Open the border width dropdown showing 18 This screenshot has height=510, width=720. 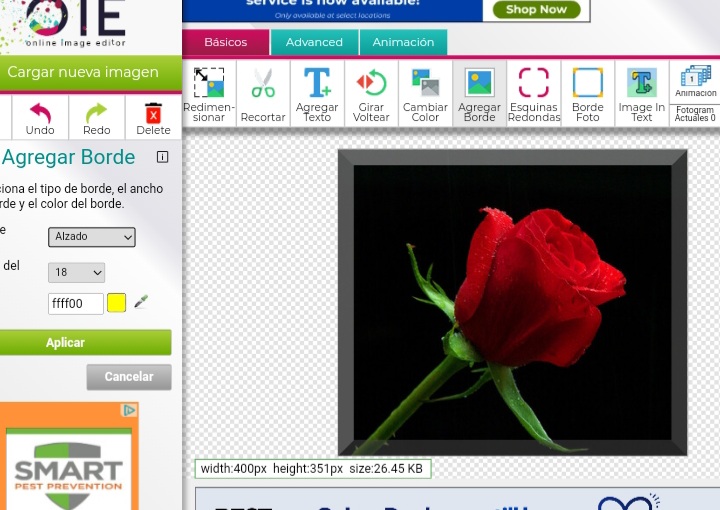[76, 273]
